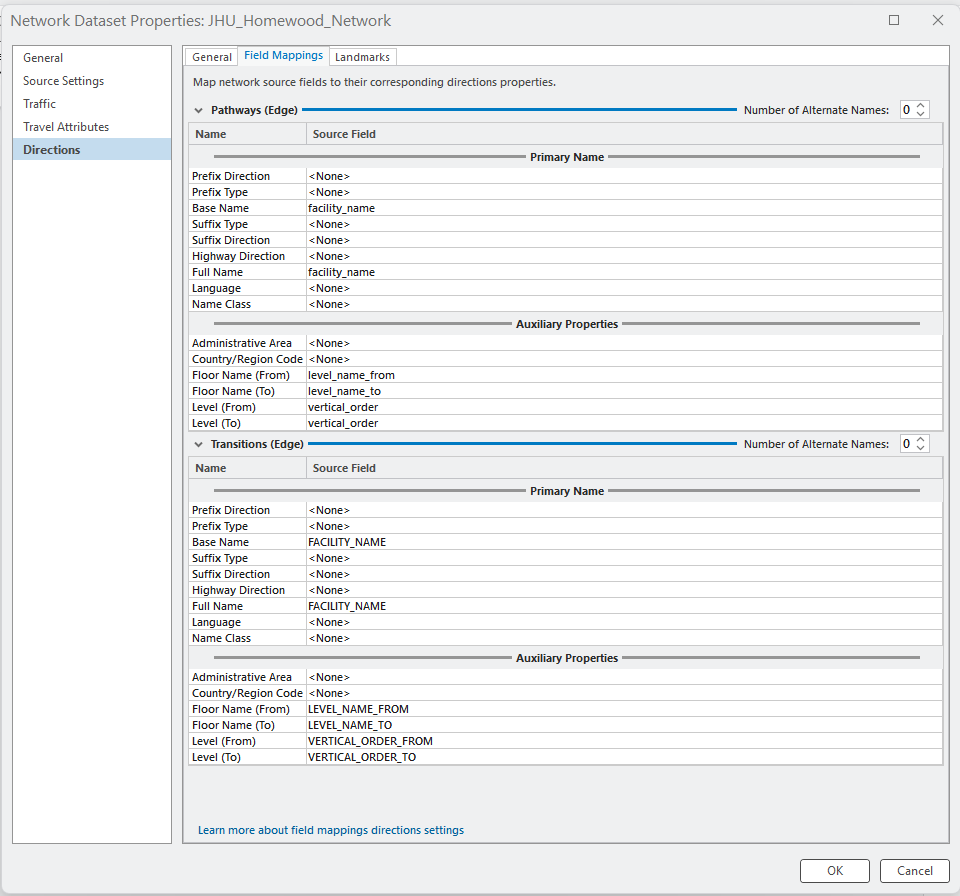Image resolution: width=960 pixels, height=896 pixels.
Task: Click Transitions Number of Alternate Names field
Action: [907, 444]
